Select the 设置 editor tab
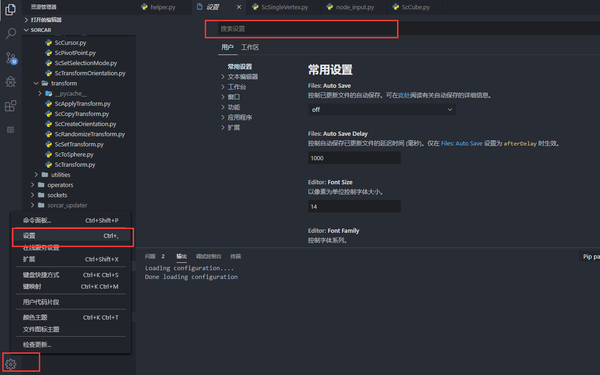 click(213, 7)
